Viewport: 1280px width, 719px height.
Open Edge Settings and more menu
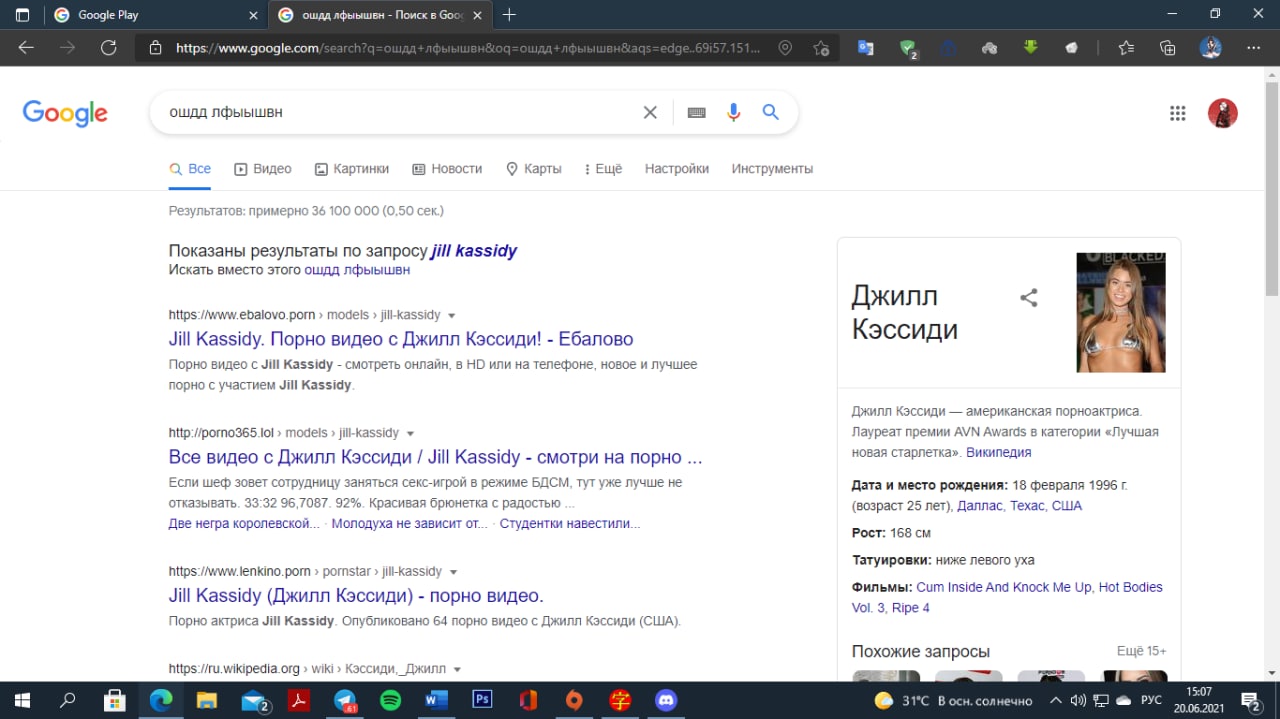(1254, 48)
